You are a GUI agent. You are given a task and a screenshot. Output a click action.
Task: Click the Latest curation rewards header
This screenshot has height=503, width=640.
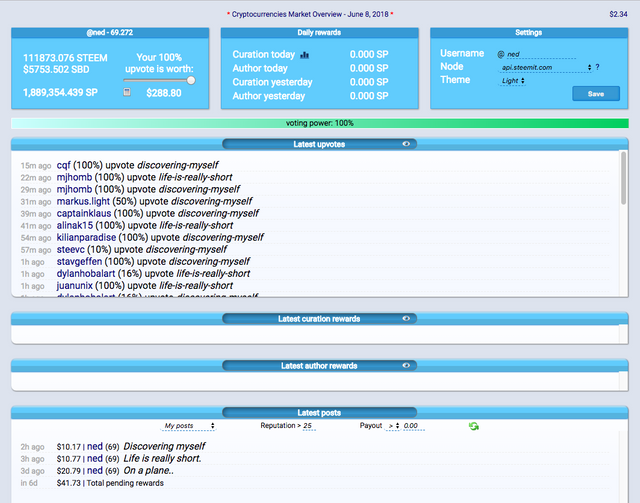pos(319,319)
